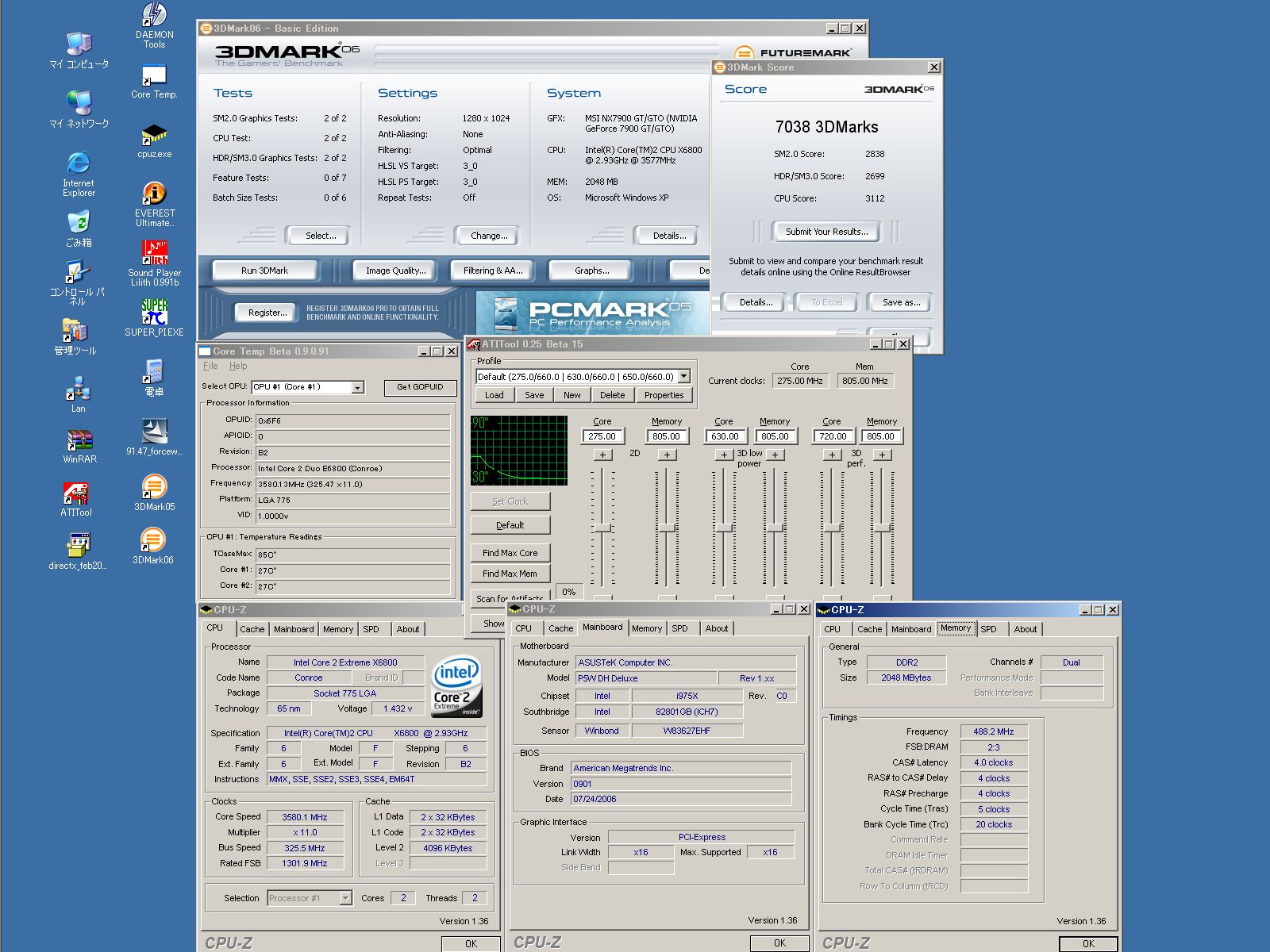Click Submit Your Results button
The height and width of the screenshot is (952, 1270).
pos(826,232)
